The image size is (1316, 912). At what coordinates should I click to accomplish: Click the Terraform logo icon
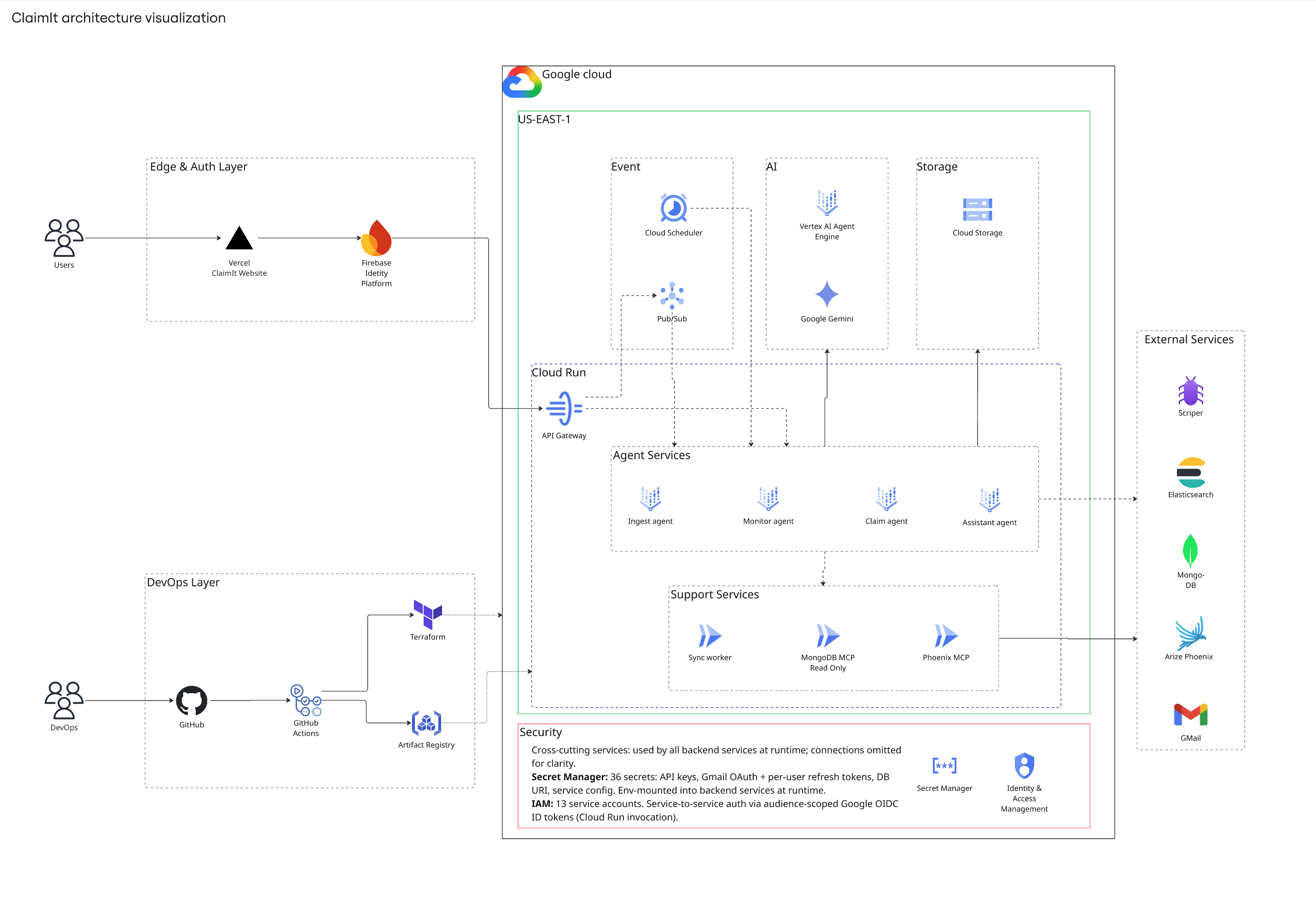[x=427, y=614]
